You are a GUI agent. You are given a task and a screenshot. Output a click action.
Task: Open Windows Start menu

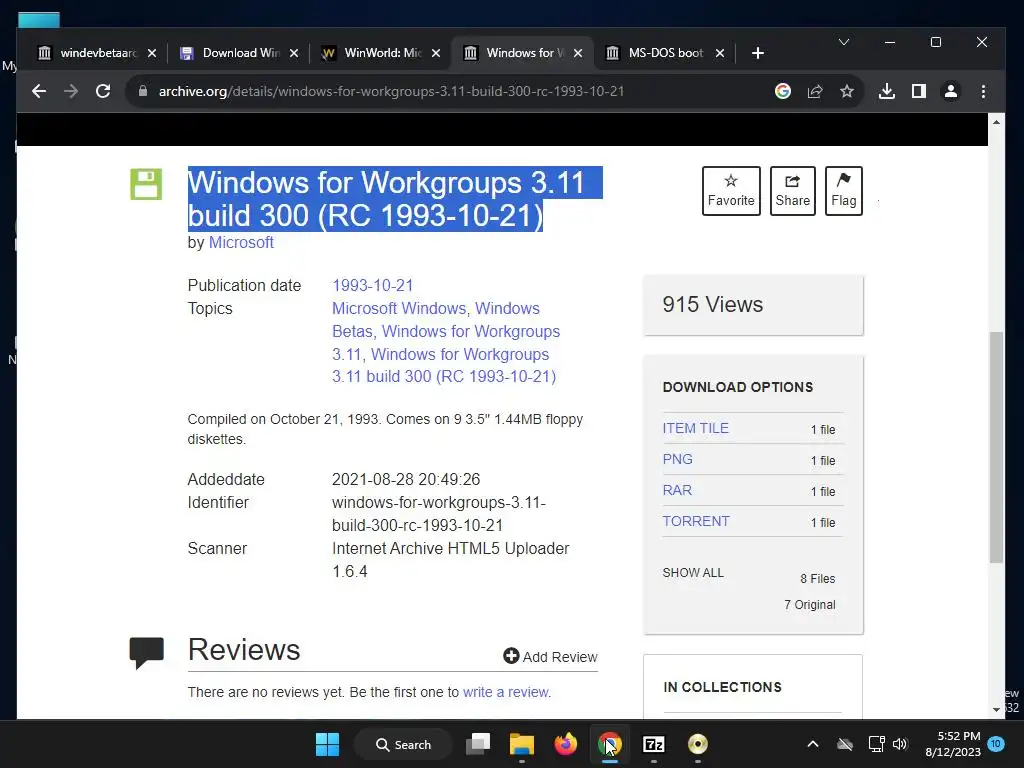click(327, 744)
